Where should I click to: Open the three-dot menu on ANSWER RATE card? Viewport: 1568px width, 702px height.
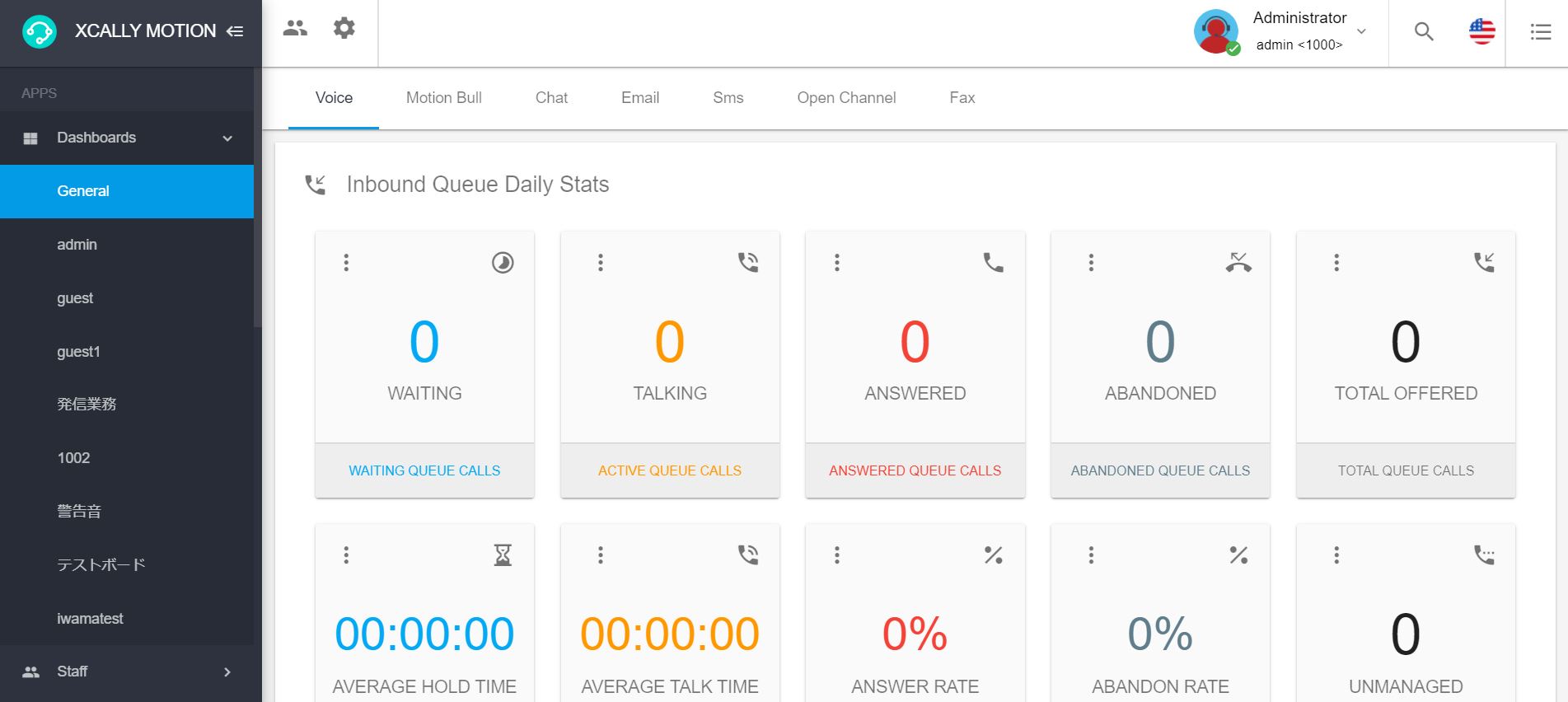point(837,555)
